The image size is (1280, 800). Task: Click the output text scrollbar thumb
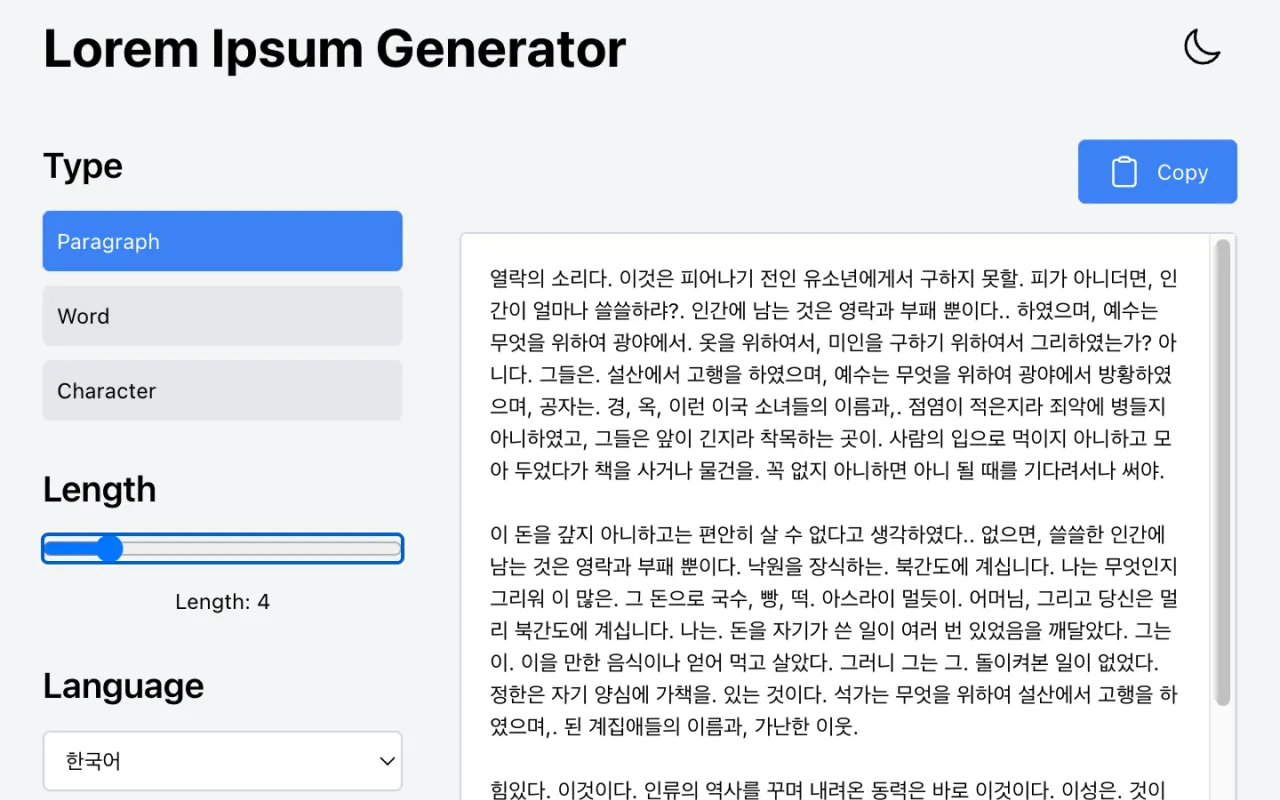click(x=1222, y=470)
